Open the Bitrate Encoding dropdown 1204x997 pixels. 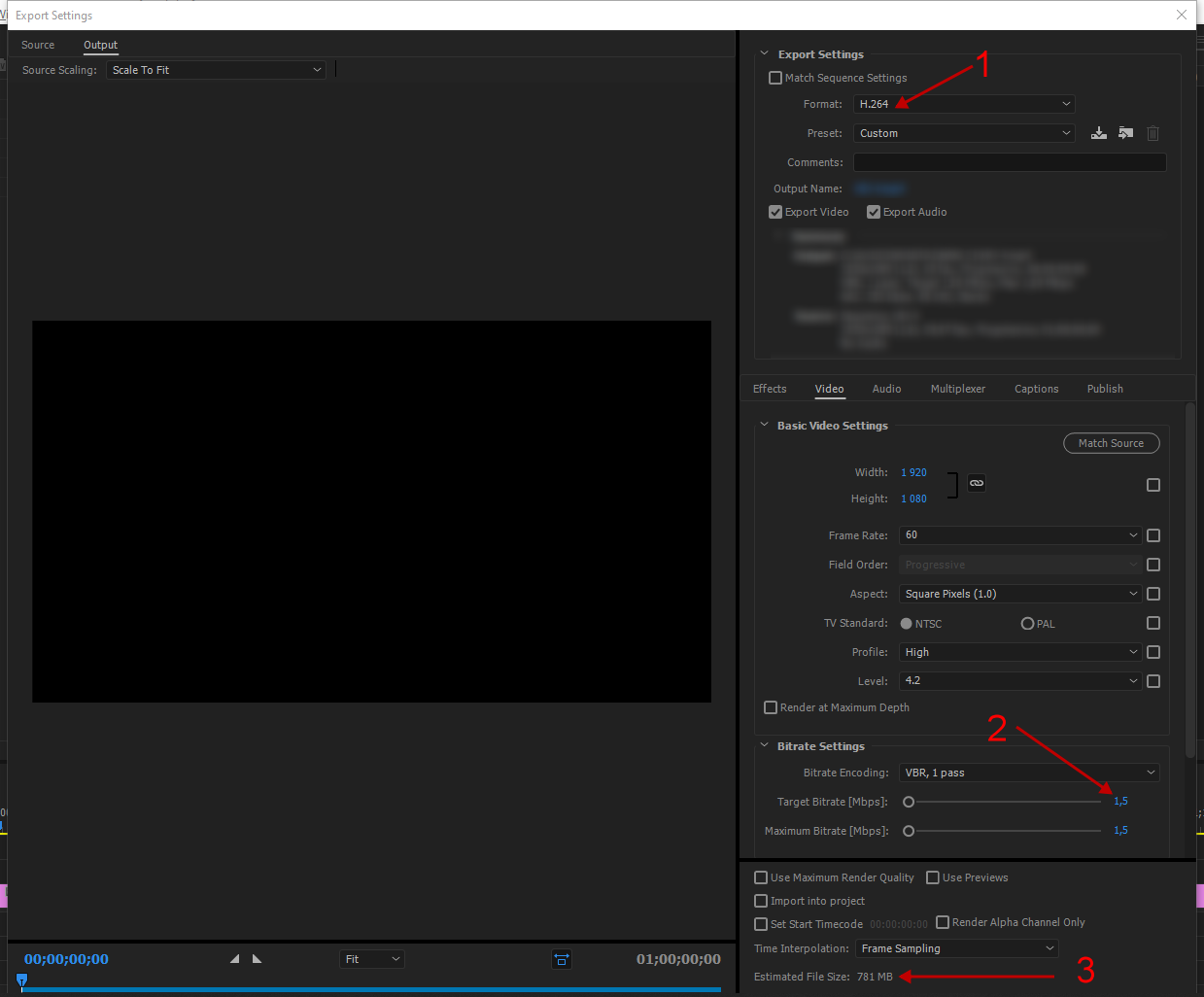point(1028,773)
